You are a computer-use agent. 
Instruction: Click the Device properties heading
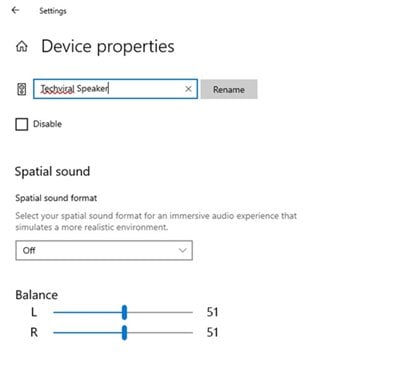(x=108, y=46)
